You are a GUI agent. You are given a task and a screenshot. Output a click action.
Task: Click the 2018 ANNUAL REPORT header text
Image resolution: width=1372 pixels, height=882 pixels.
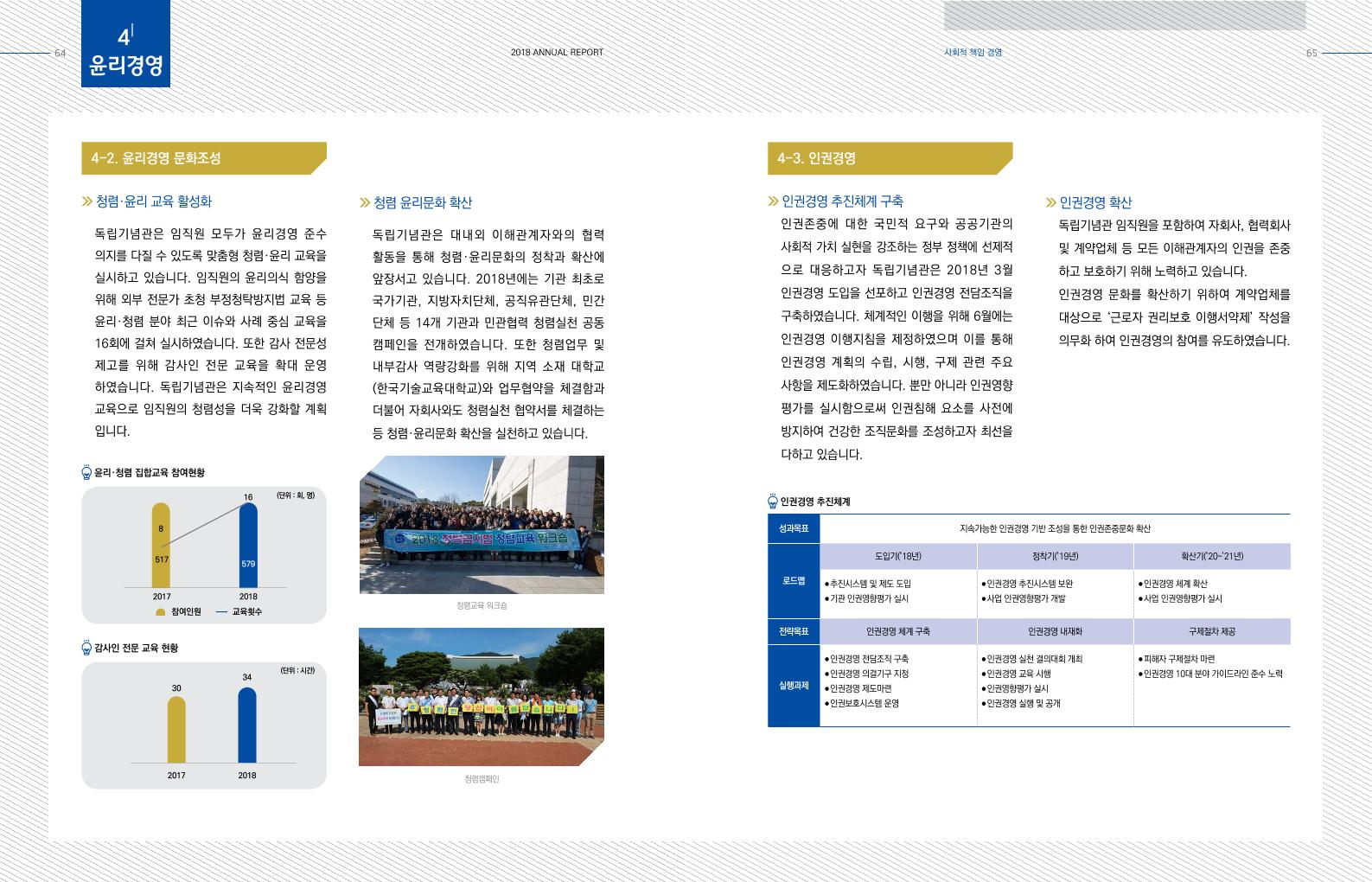(557, 52)
